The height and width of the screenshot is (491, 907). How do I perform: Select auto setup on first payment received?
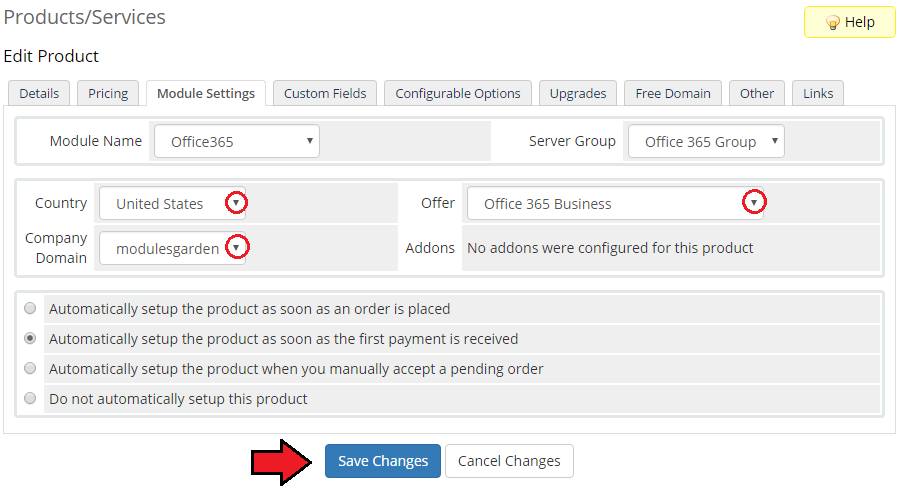(30, 338)
